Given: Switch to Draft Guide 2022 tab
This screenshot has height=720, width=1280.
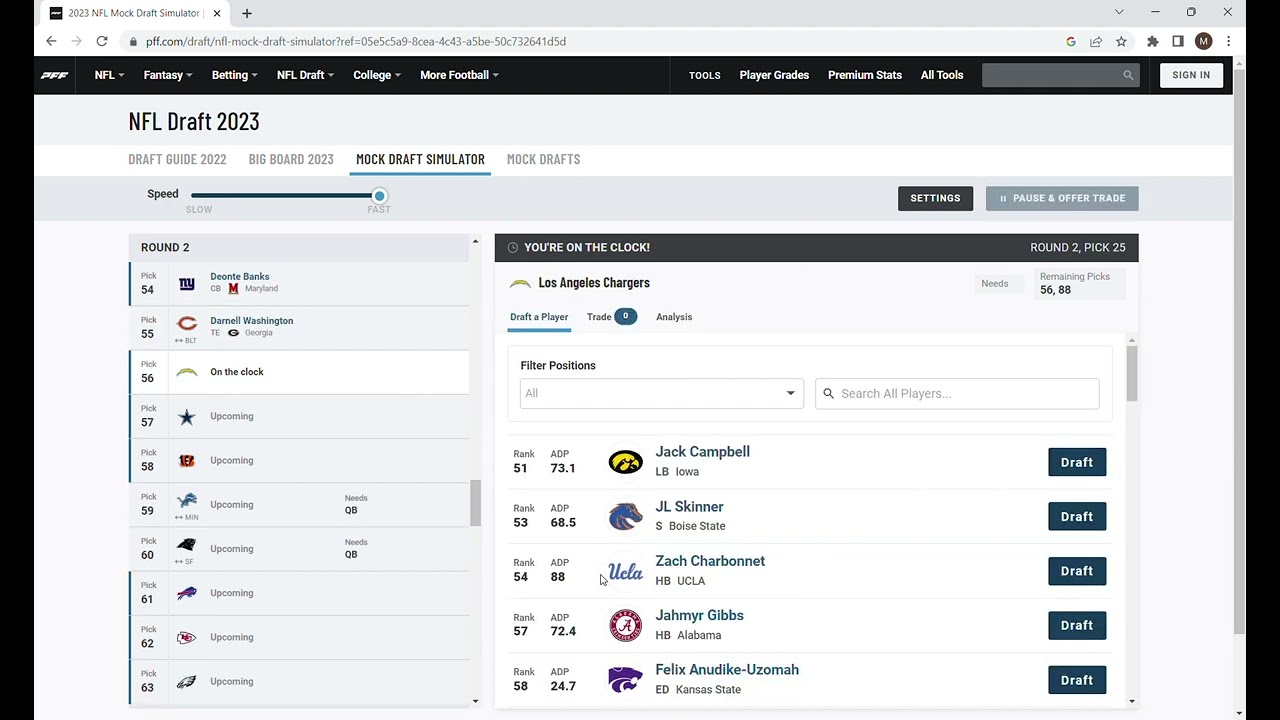Looking at the screenshot, I should pyautogui.click(x=177, y=159).
